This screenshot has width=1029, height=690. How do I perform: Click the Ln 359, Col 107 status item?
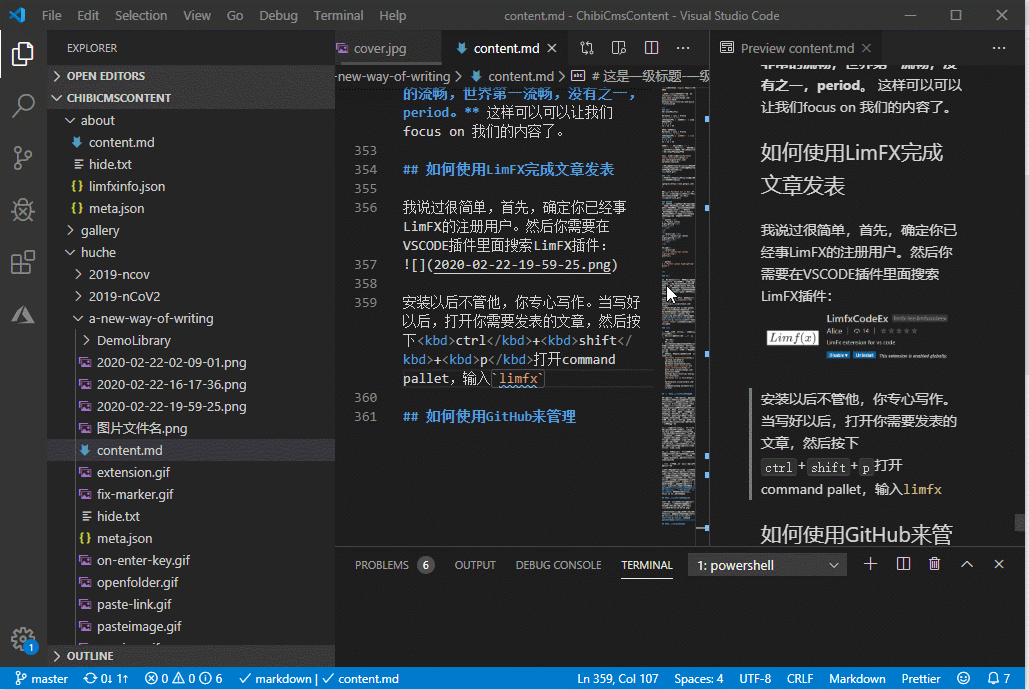(x=618, y=679)
